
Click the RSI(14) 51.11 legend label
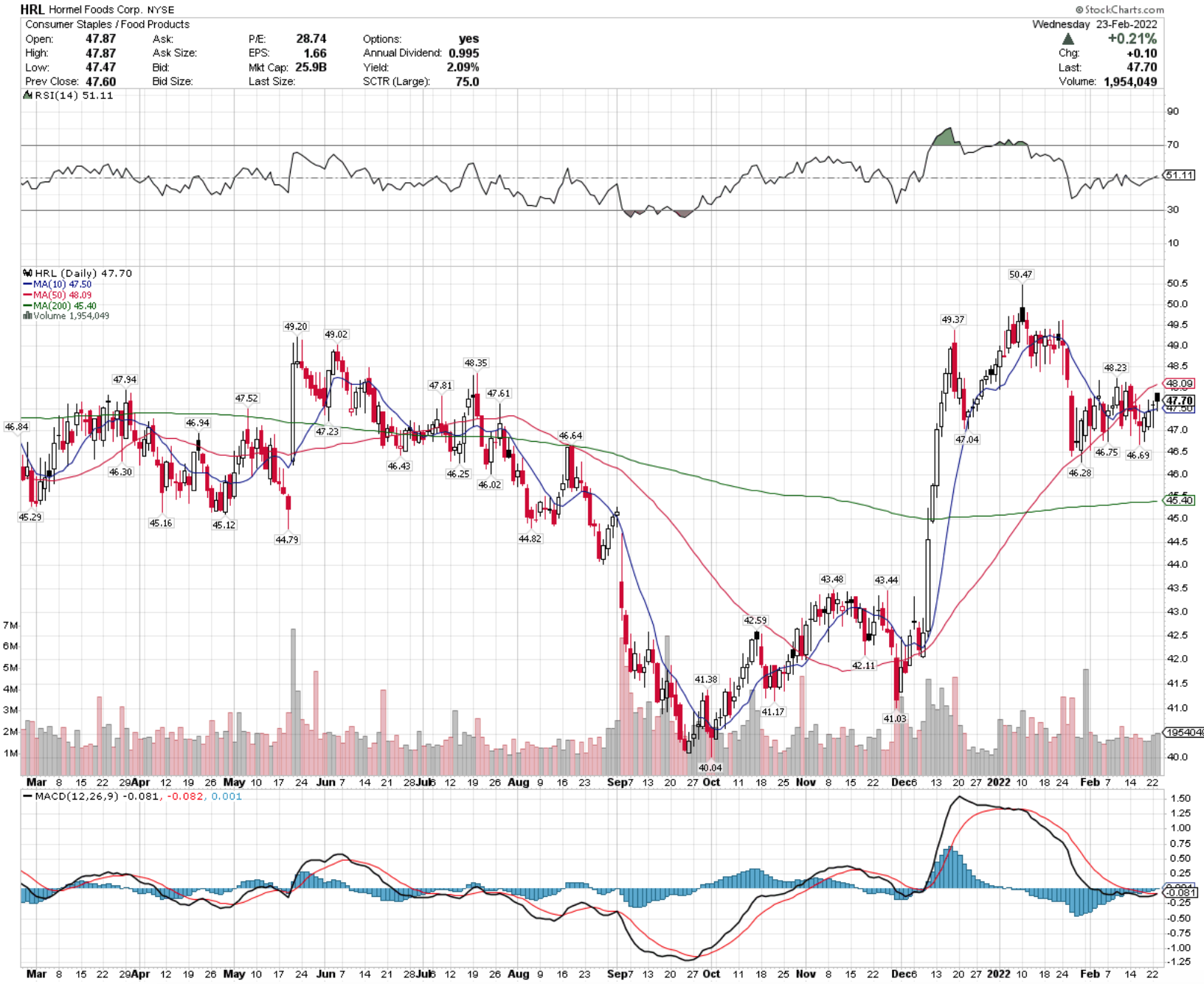[x=74, y=95]
